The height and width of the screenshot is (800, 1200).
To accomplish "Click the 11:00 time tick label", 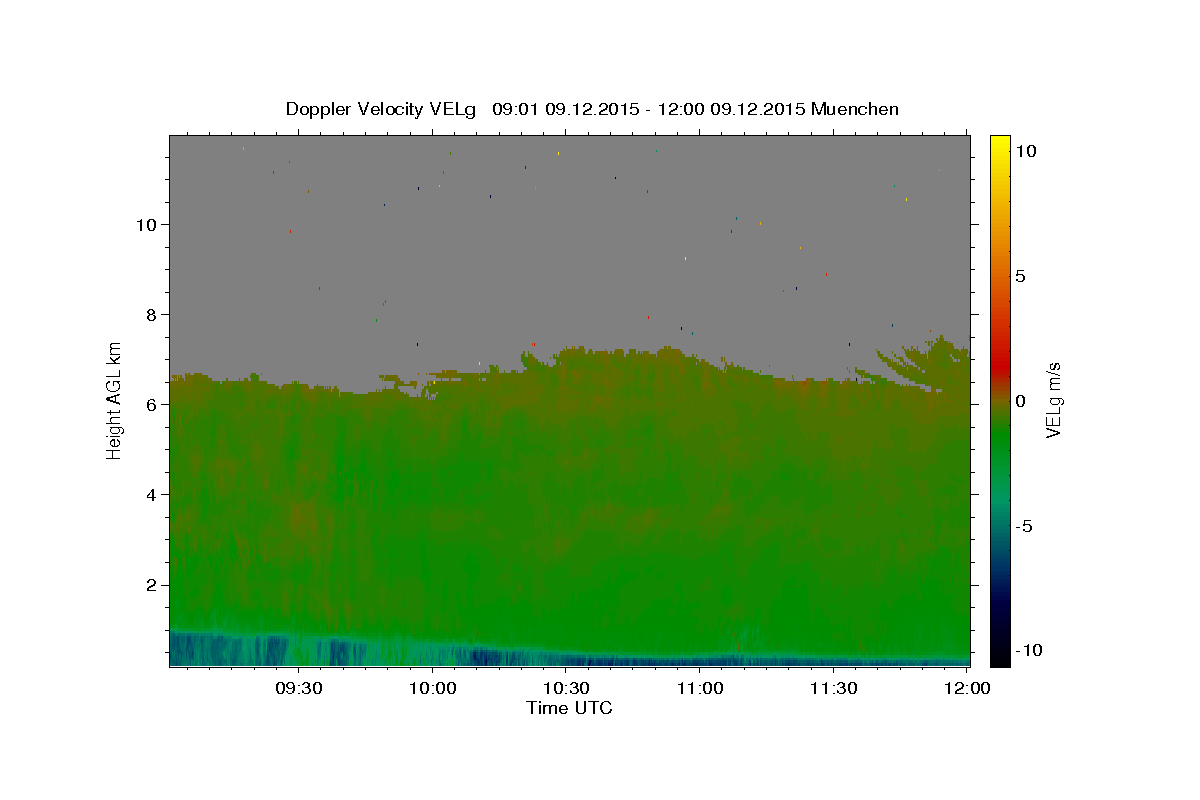I will (700, 688).
